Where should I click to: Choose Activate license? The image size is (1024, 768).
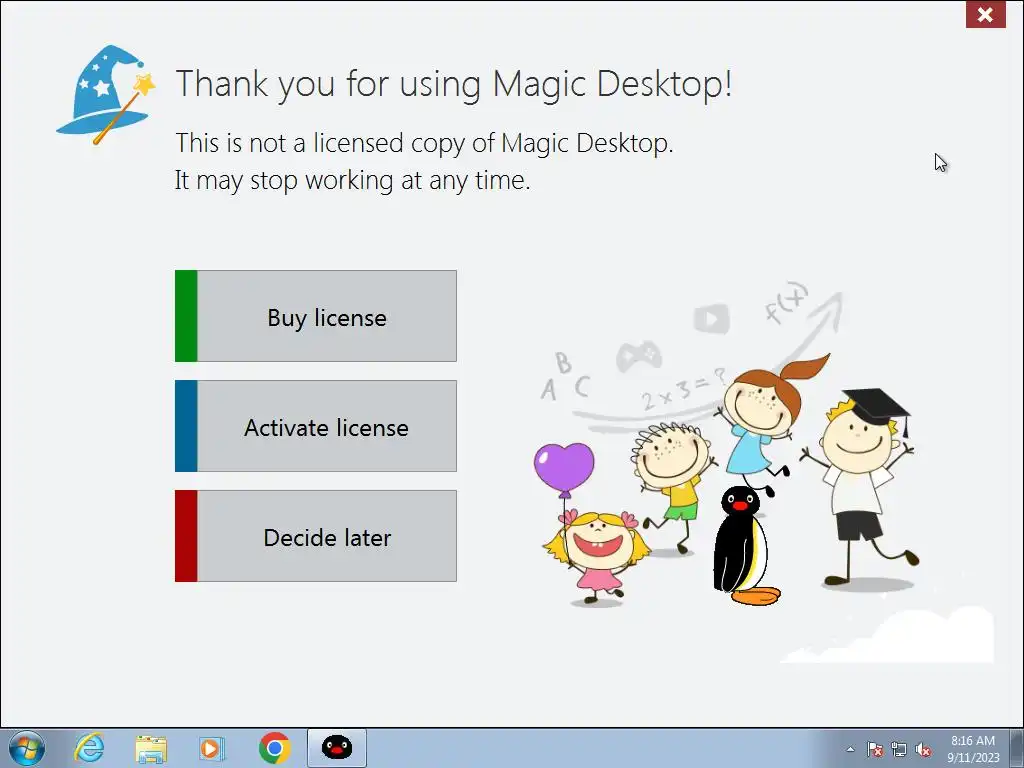[315, 426]
